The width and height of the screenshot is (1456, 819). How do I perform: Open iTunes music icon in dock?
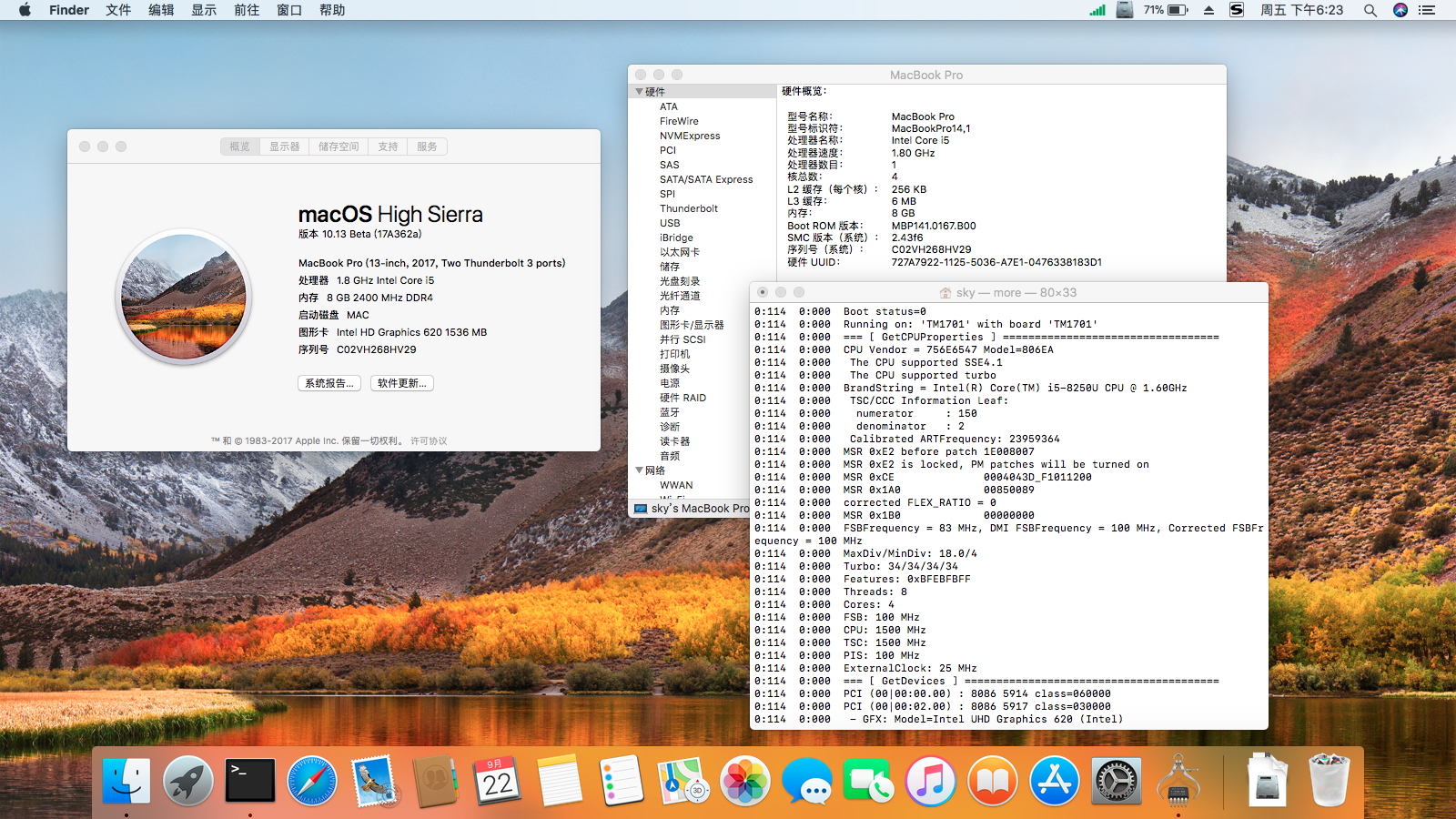pyautogui.click(x=931, y=781)
